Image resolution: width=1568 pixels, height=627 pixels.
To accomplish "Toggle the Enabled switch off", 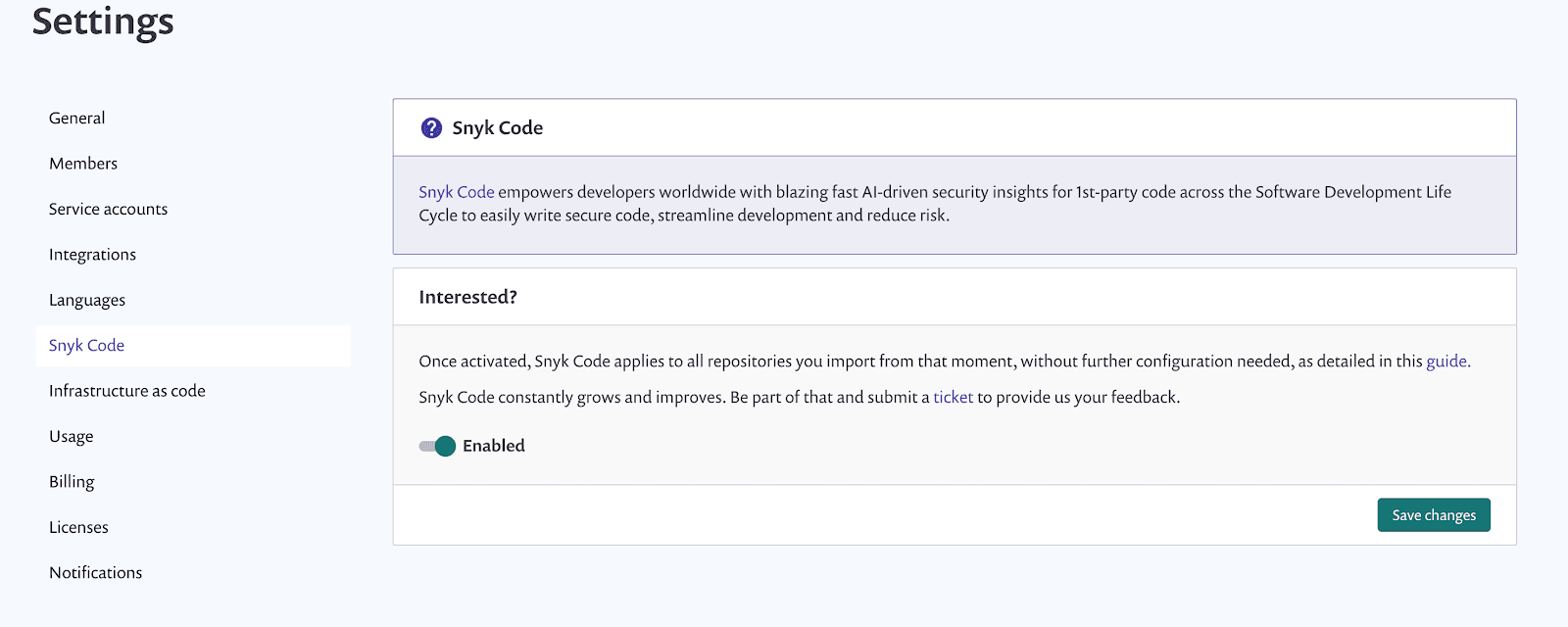I will (x=437, y=446).
